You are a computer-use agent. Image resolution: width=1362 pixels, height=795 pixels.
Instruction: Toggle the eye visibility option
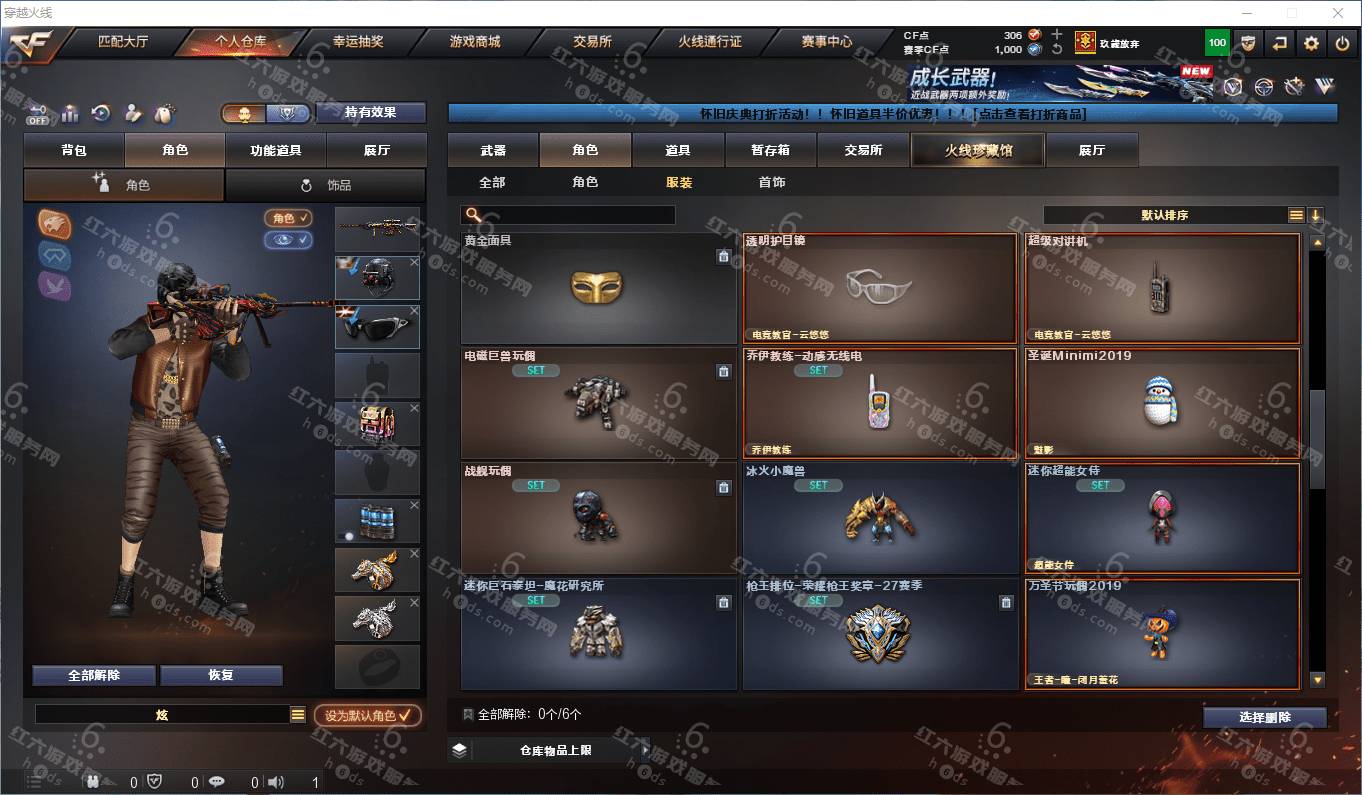288,240
